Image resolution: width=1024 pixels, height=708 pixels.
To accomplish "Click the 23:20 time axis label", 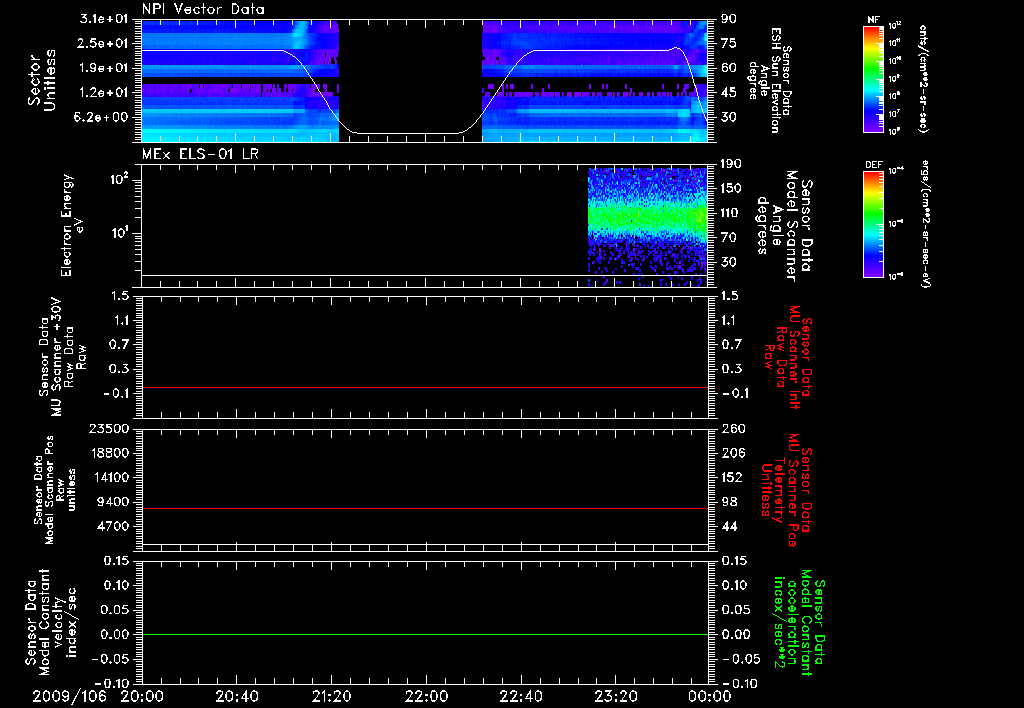I will click(x=615, y=696).
